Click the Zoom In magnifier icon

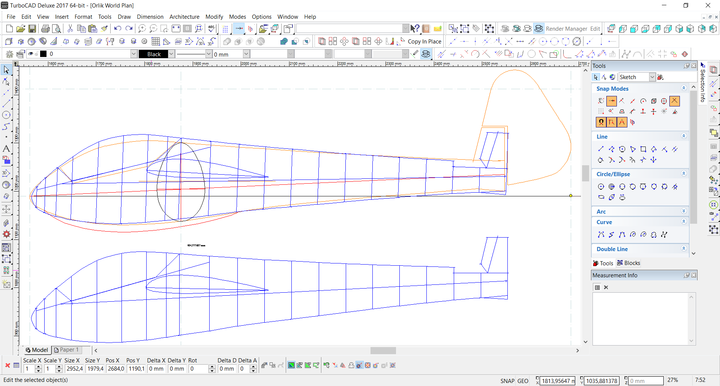tap(142, 29)
